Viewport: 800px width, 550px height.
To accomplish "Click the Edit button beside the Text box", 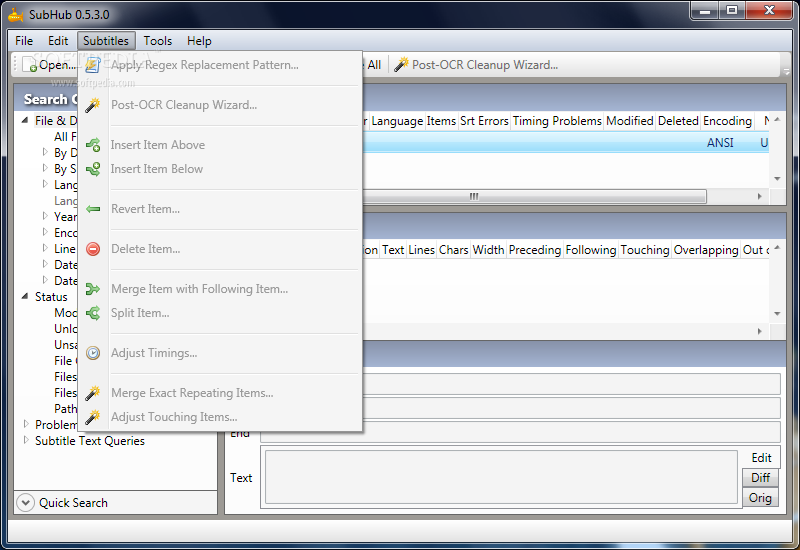I will click(761, 458).
